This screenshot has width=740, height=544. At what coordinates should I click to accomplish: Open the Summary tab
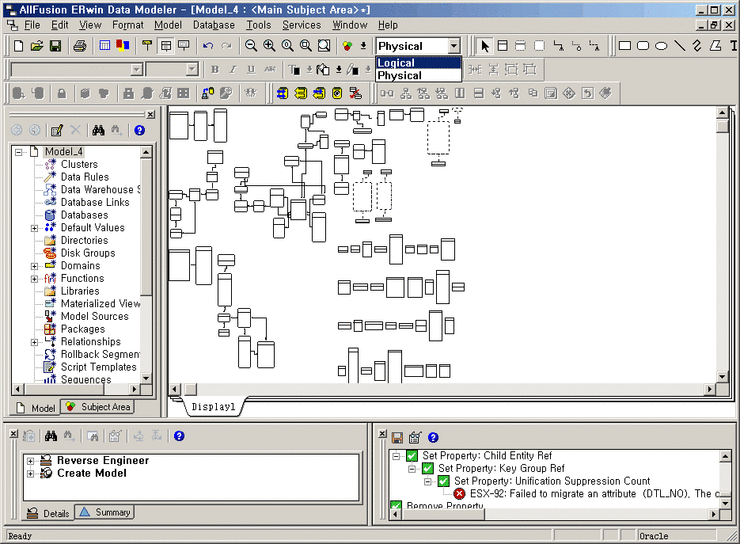(106, 513)
